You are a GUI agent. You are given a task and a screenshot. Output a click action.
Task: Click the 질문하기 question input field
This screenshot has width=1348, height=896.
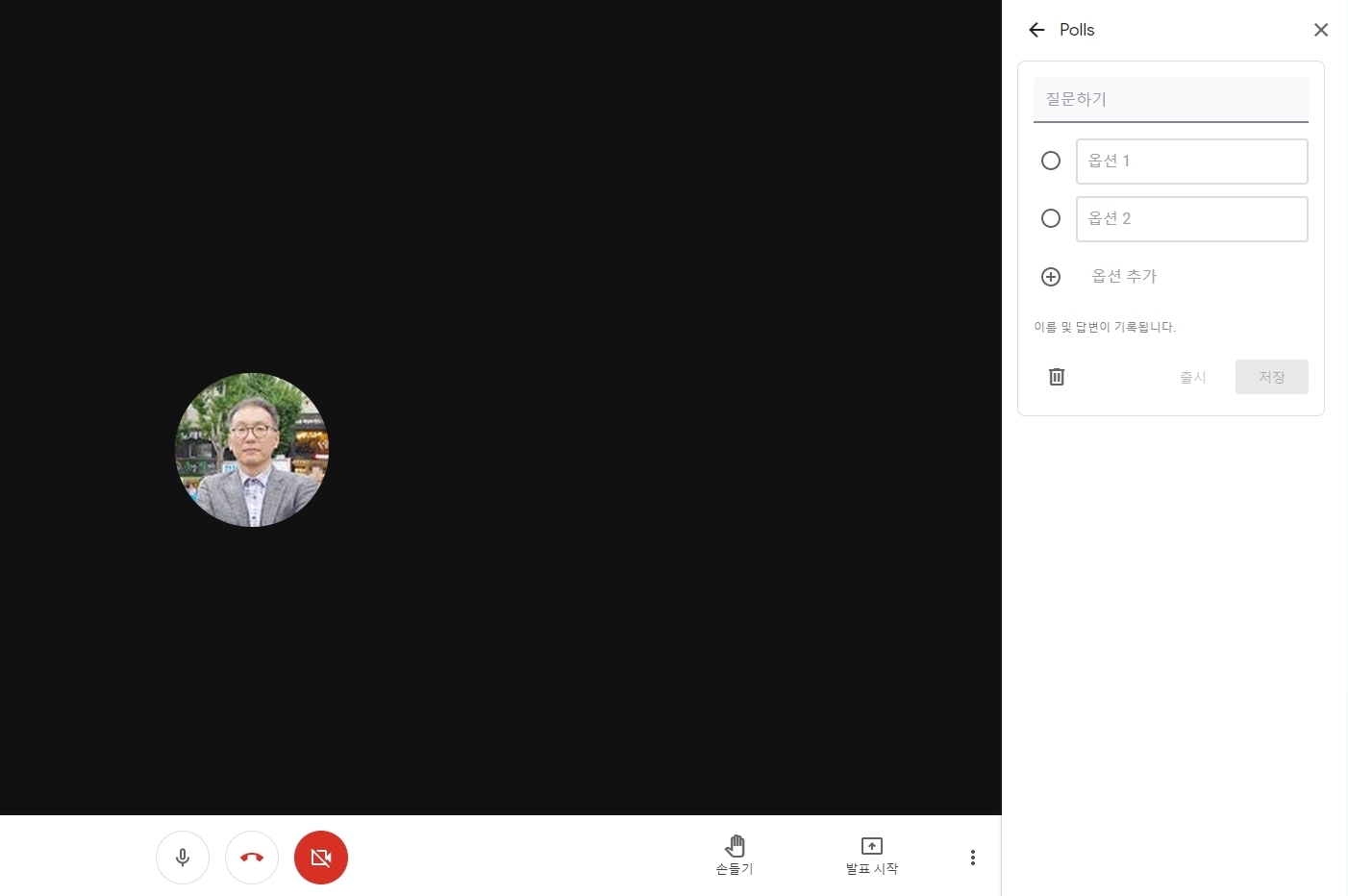point(1171,99)
